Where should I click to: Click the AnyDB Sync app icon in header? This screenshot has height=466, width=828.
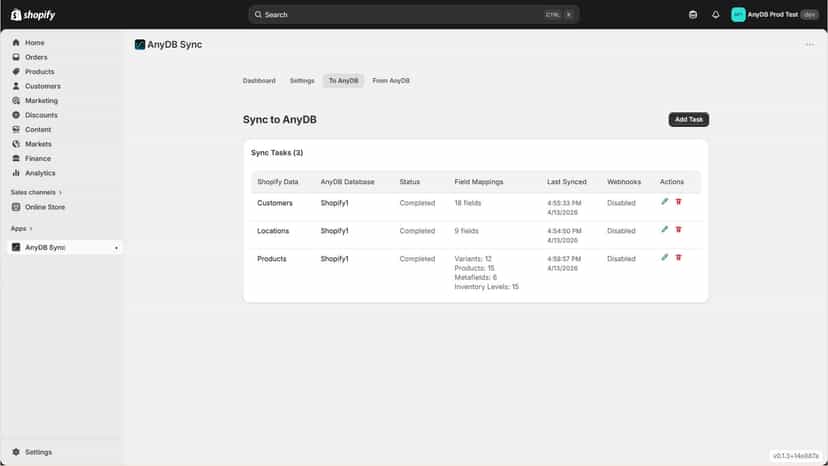140,44
